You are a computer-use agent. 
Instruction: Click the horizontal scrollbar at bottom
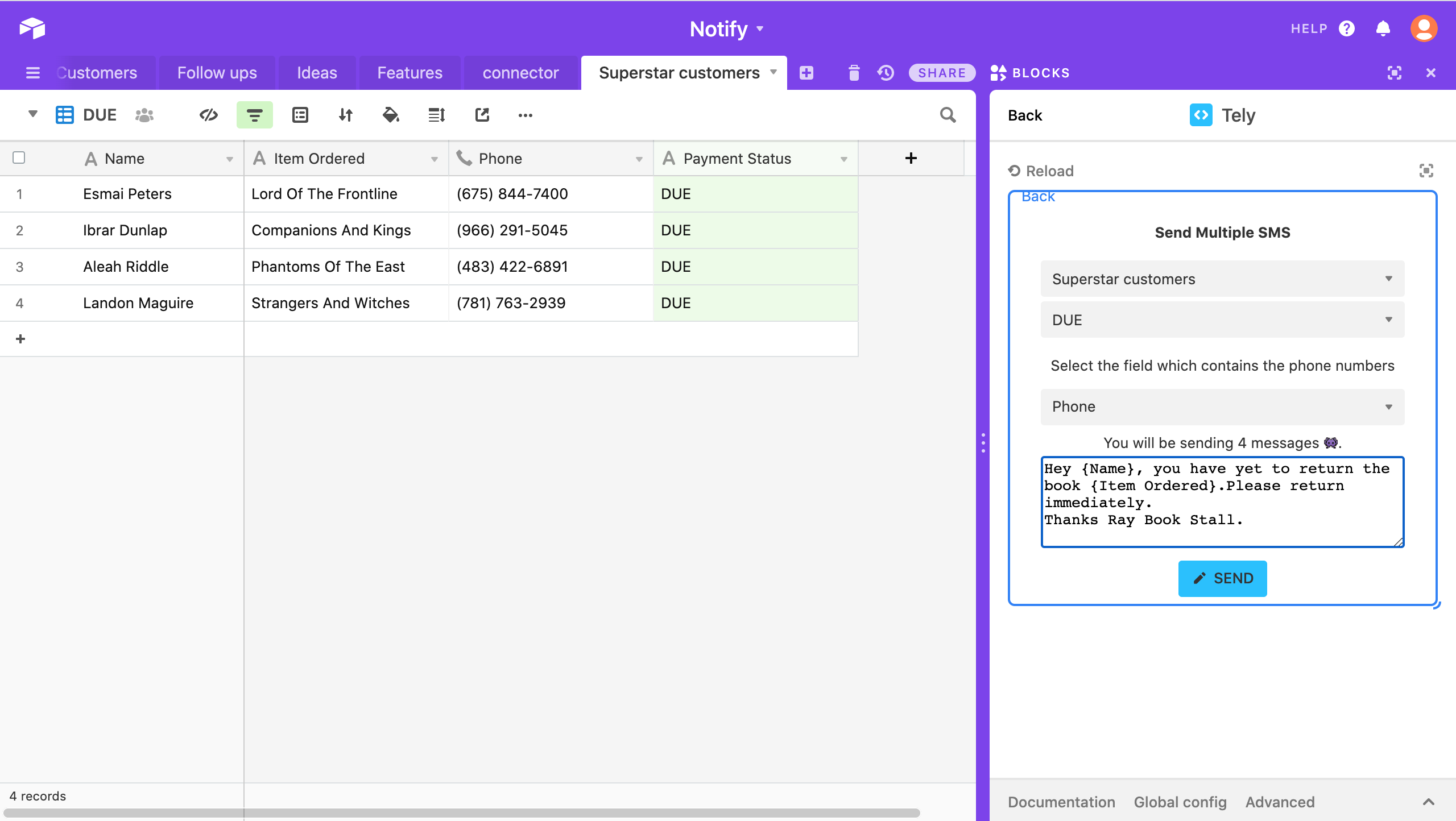461,813
